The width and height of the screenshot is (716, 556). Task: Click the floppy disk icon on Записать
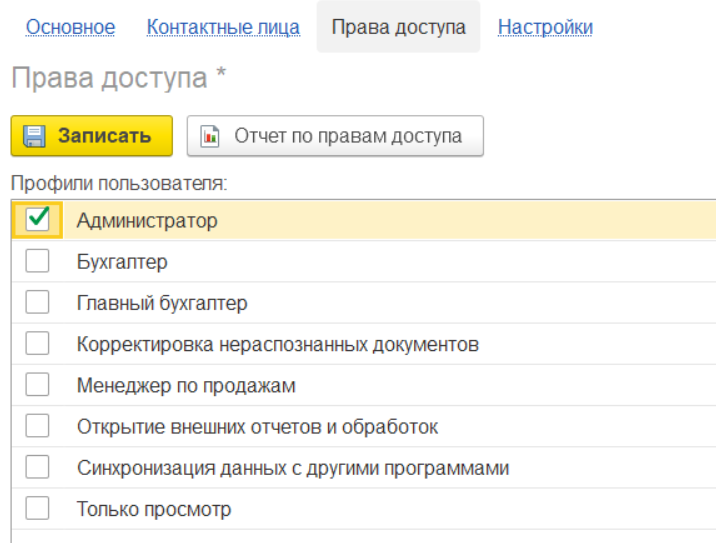(x=35, y=136)
